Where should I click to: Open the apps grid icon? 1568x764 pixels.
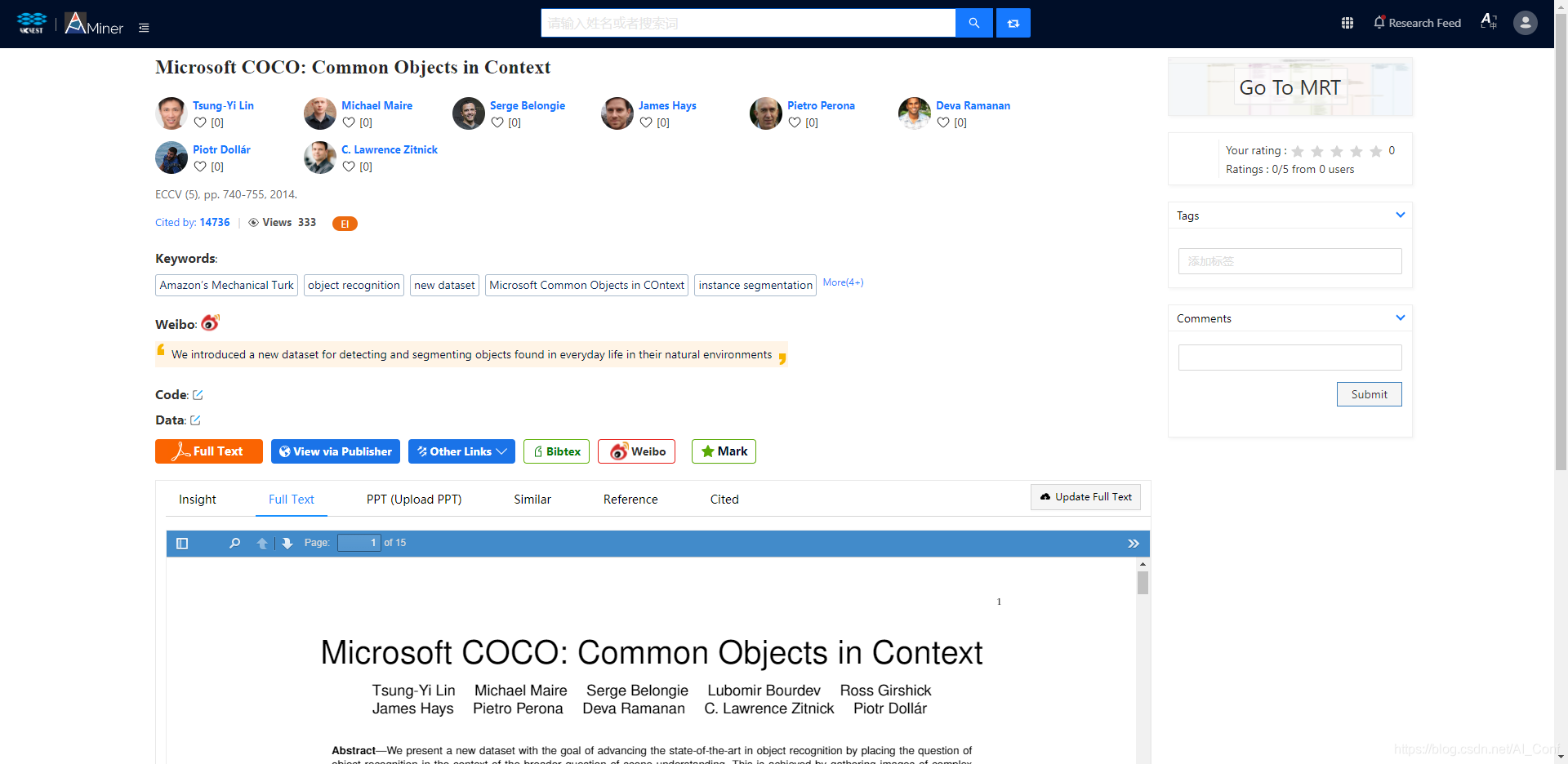click(x=1347, y=23)
